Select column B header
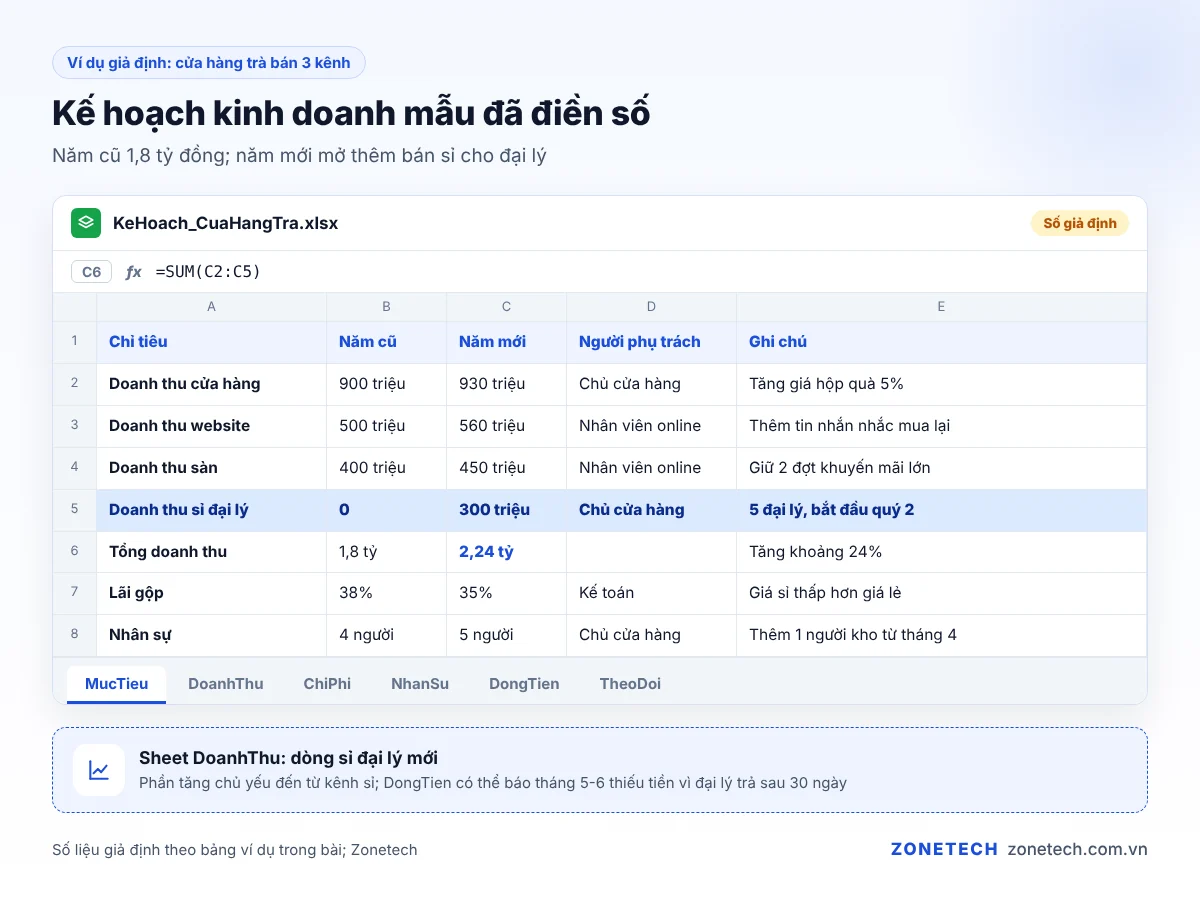Viewport: 1200px width, 900px height. point(386,307)
